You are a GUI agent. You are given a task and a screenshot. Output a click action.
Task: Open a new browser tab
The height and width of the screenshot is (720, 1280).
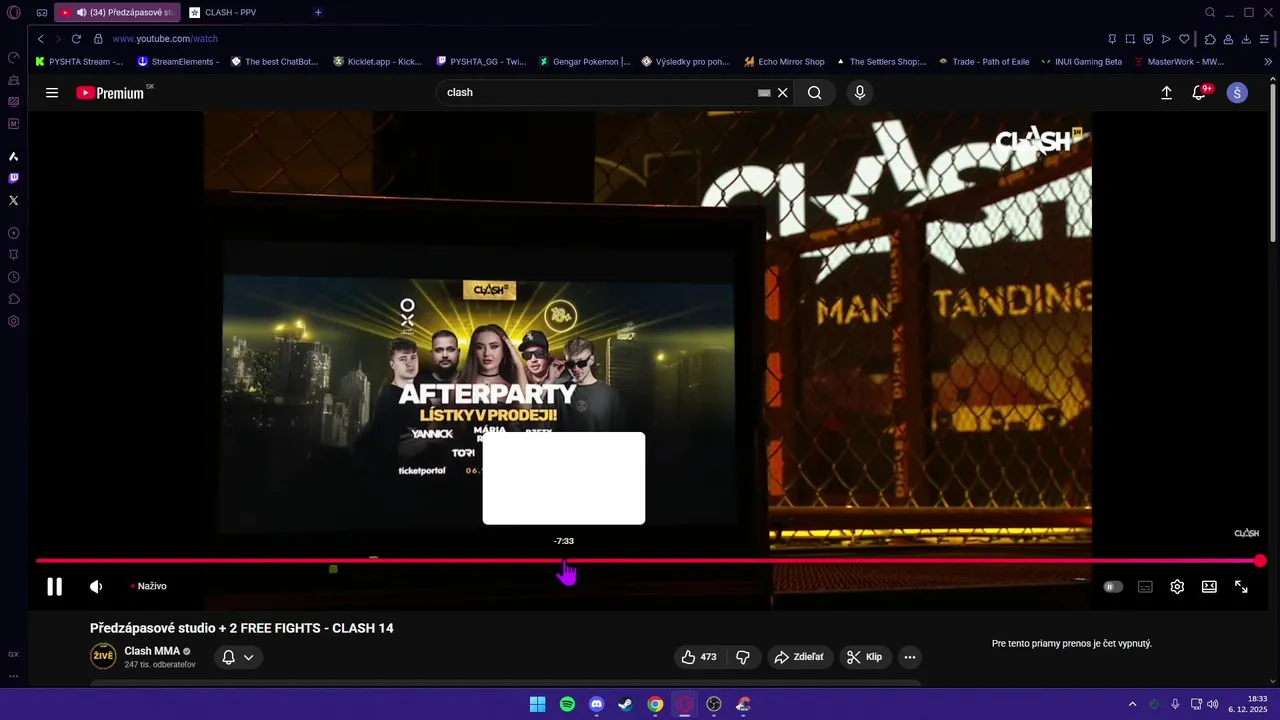click(x=318, y=12)
